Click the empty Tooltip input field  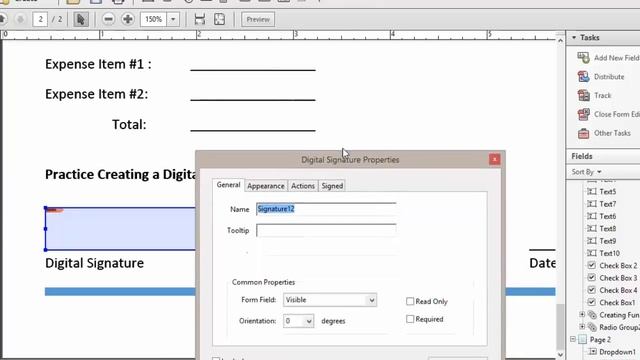[x=326, y=230]
